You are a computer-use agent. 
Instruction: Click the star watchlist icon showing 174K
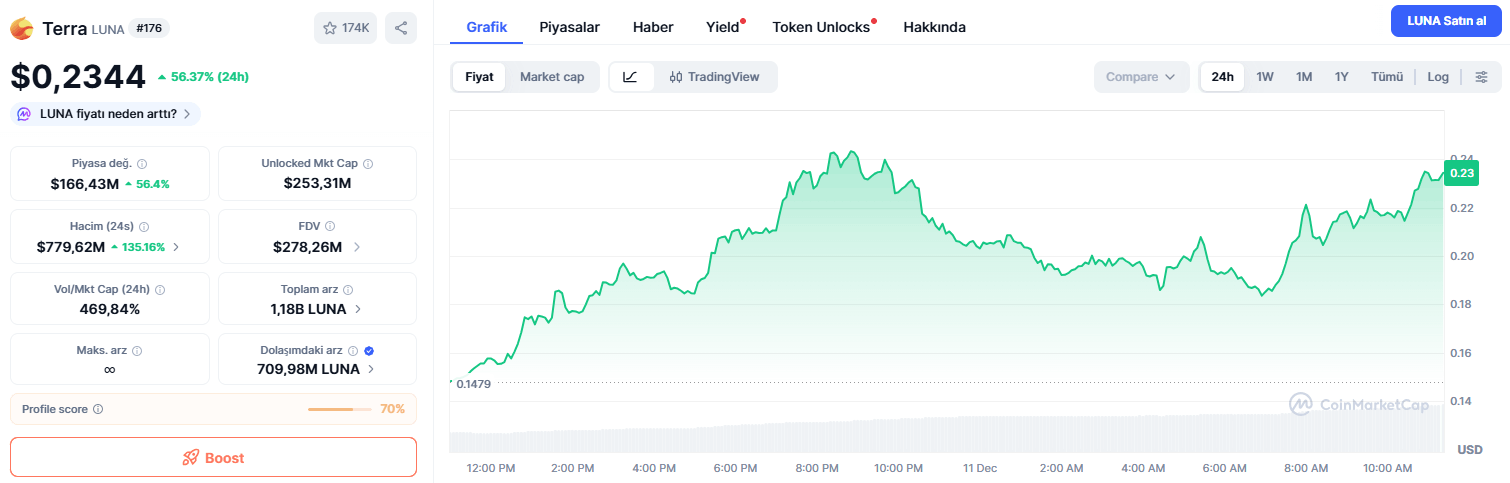tap(345, 28)
